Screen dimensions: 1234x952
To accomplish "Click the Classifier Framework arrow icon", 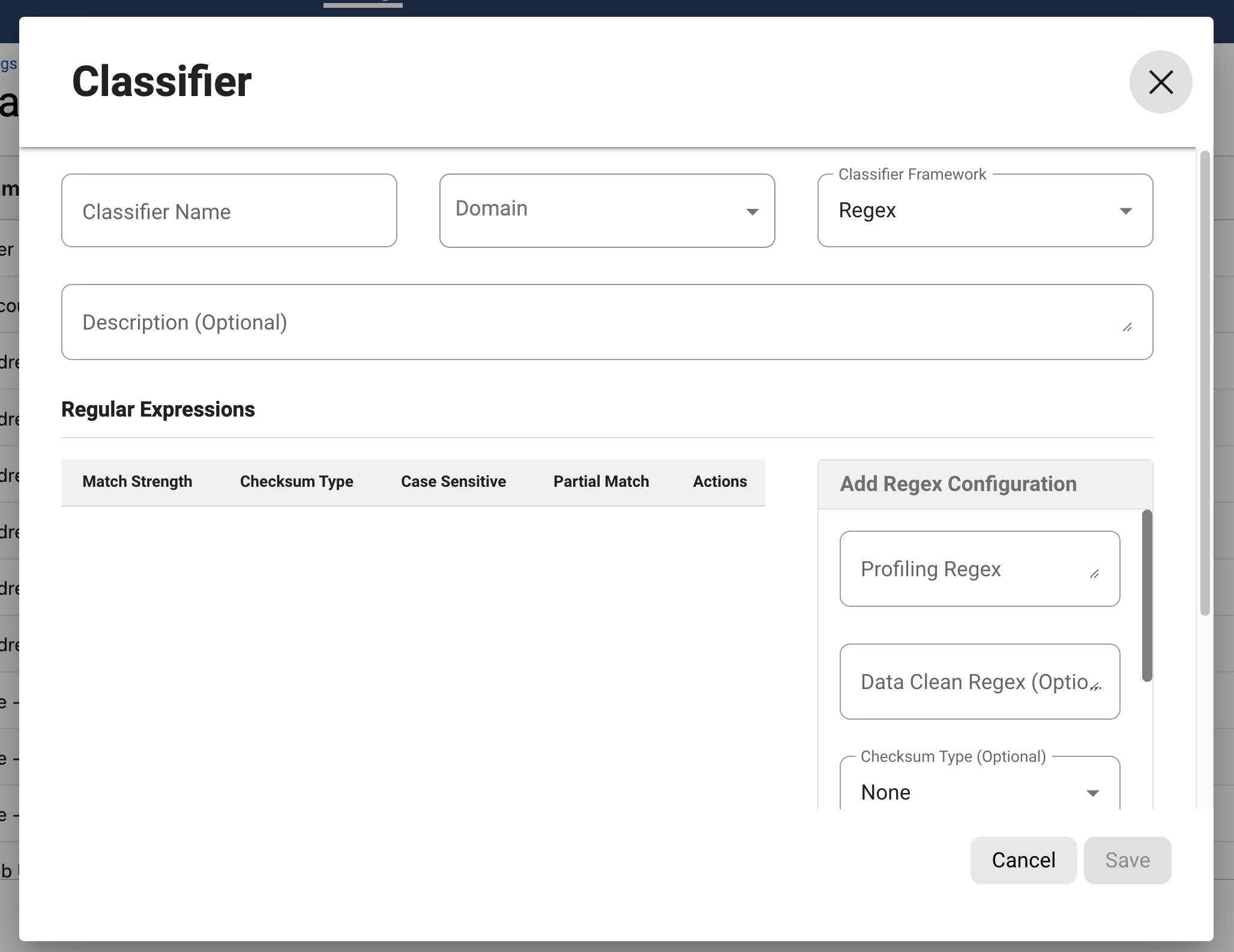I will 1125,211.
